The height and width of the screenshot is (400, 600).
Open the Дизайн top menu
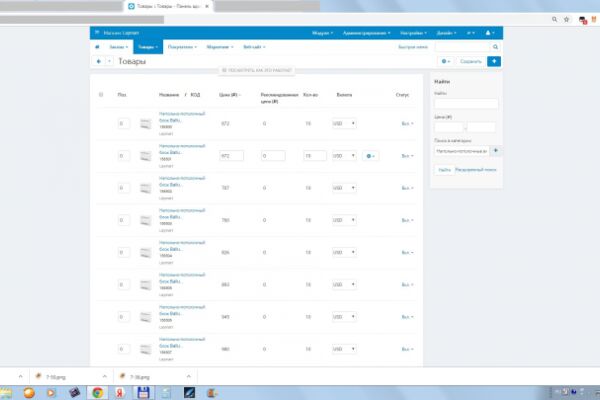click(446, 33)
